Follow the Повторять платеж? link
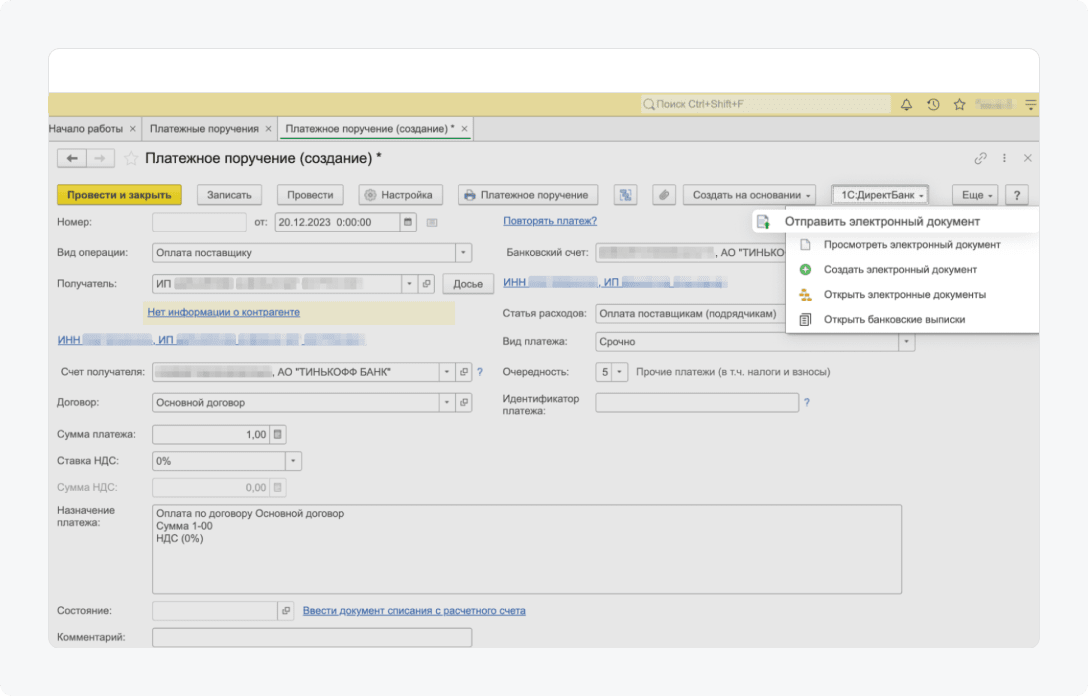Image resolution: width=1088 pixels, height=696 pixels. 550,221
